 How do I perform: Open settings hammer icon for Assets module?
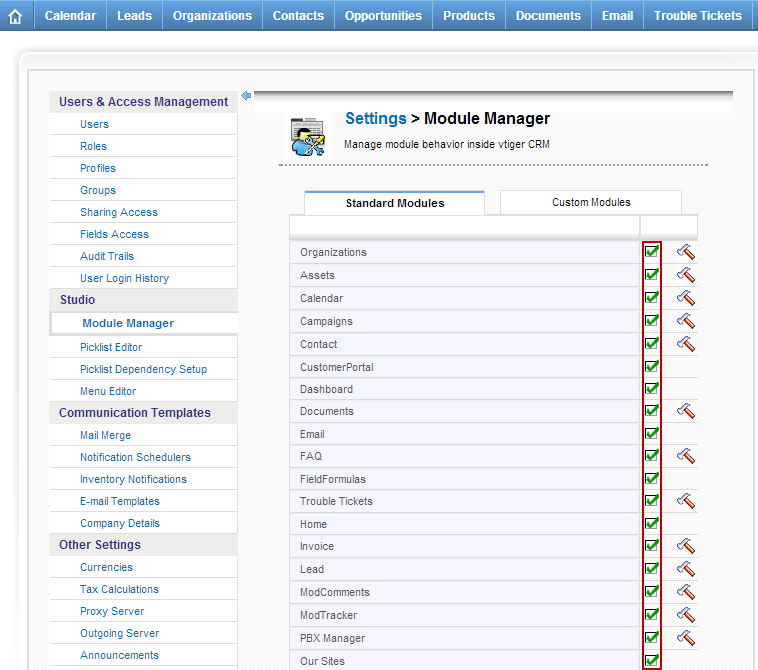685,275
